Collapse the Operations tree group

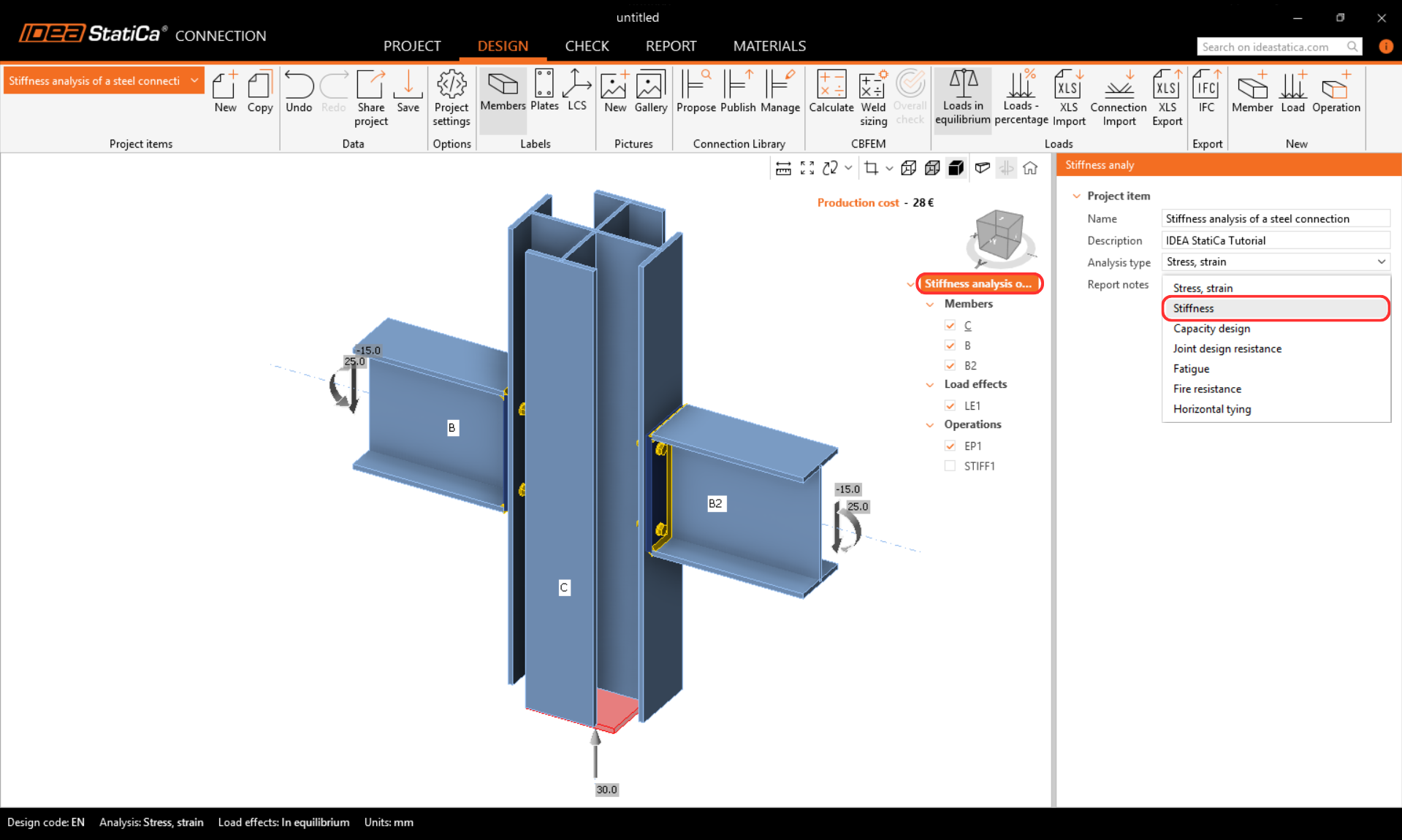click(930, 425)
